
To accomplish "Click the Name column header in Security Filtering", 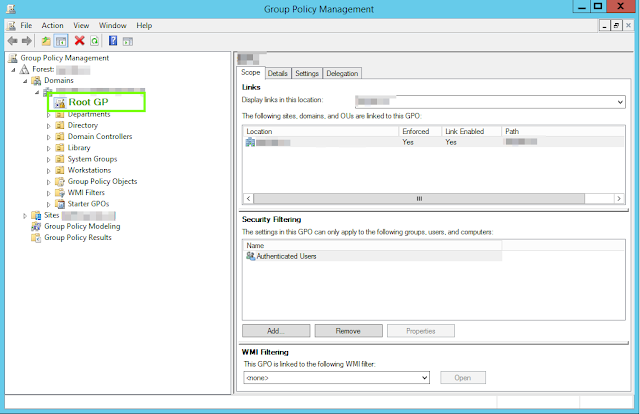I will (x=372, y=245).
